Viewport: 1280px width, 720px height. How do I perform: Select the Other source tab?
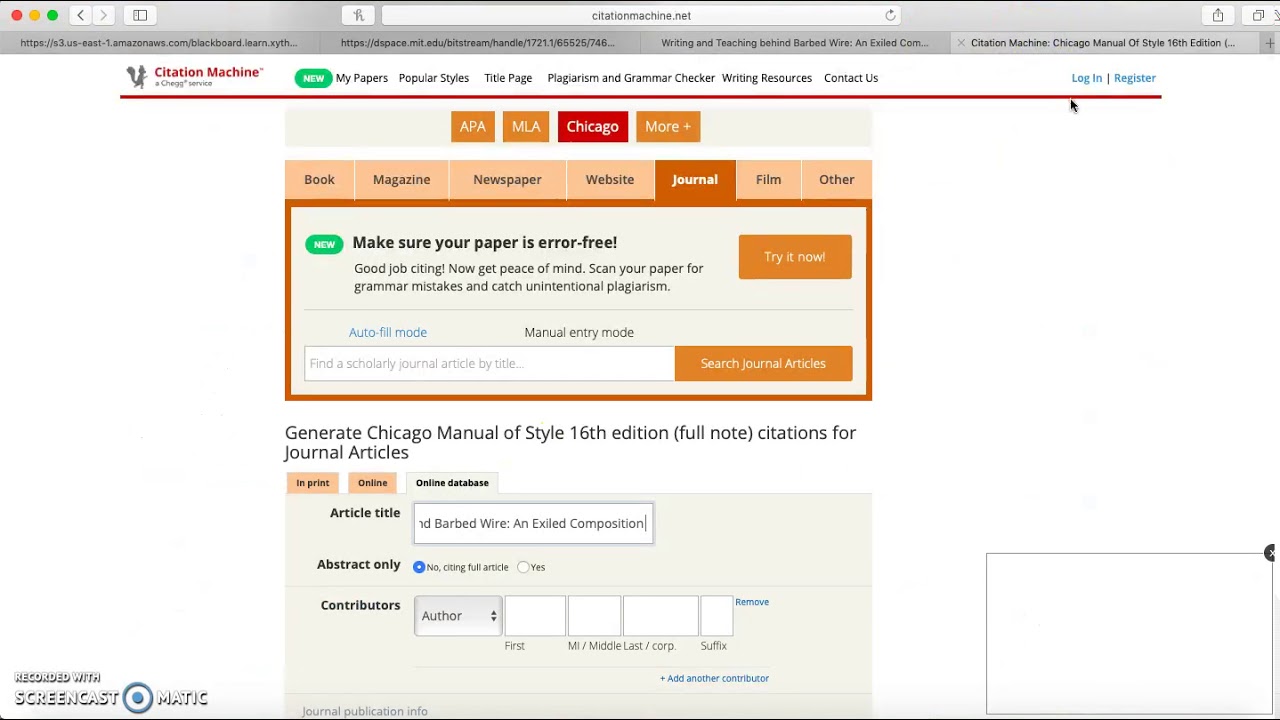(x=837, y=180)
